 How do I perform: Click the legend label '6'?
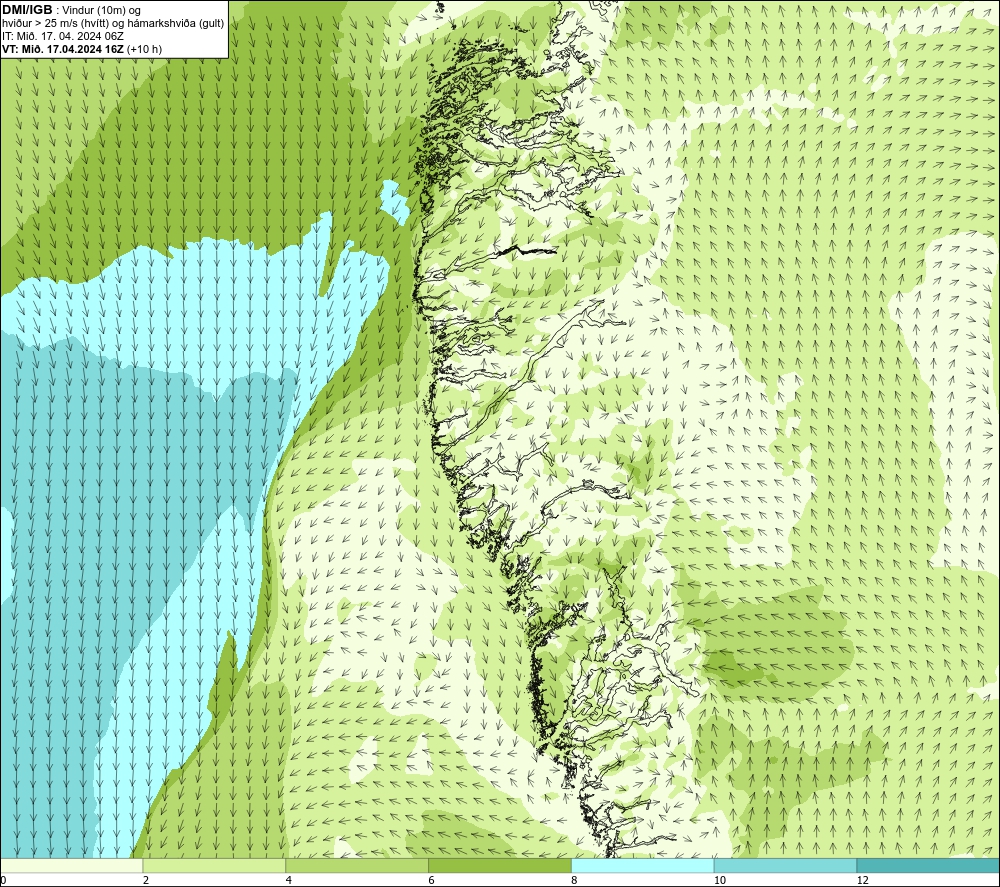(x=432, y=880)
